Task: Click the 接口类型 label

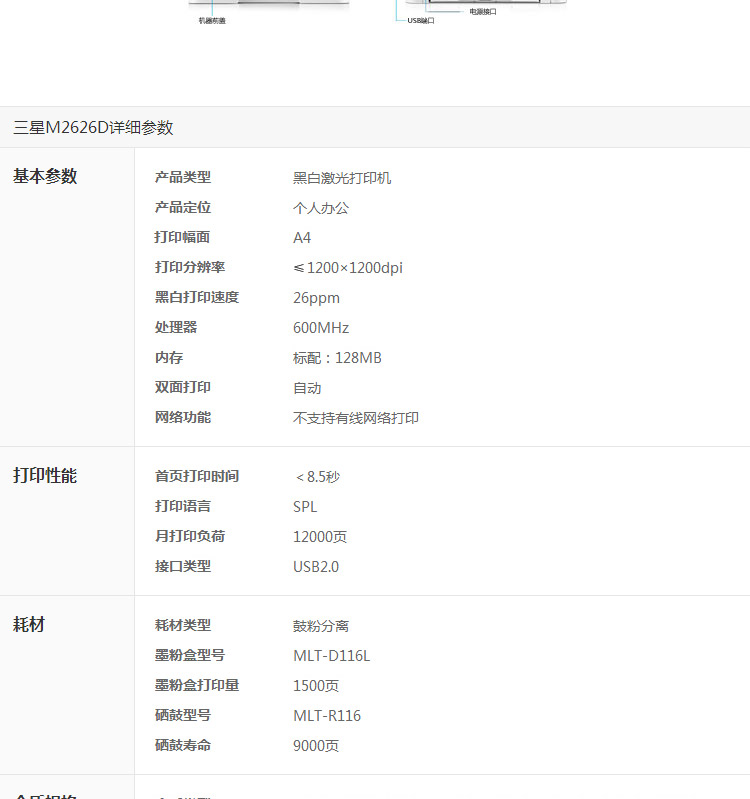Action: point(183,566)
